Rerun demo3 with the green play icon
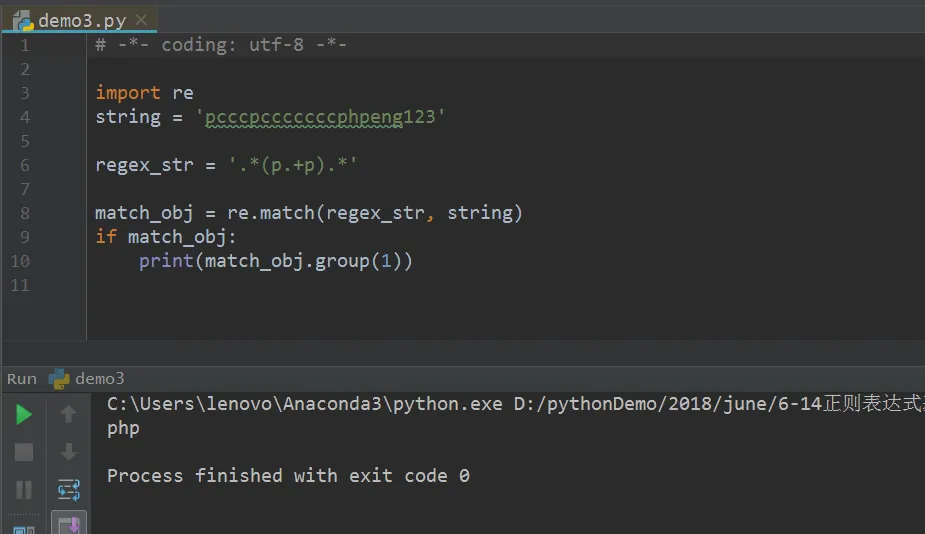The width and height of the screenshot is (925, 534). [x=24, y=415]
